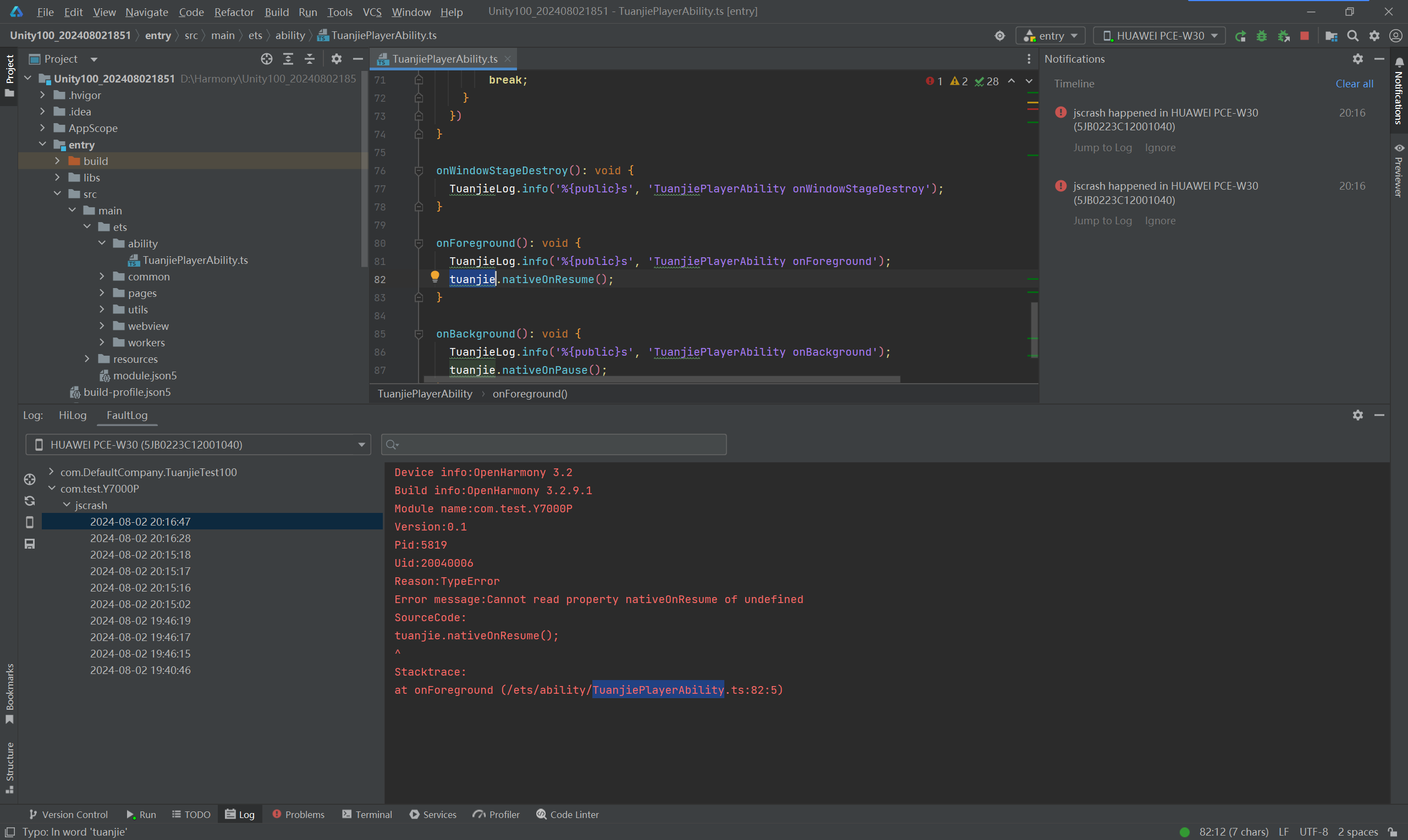Click the device icon in FaultLog sidebar
This screenshot has width=1408, height=840.
point(30,522)
